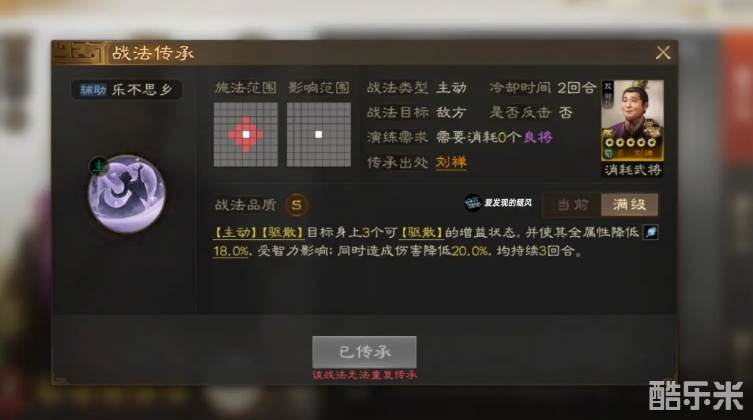This screenshot has width=753, height=420.
Task: Click the 已传承 button
Action: click(364, 352)
